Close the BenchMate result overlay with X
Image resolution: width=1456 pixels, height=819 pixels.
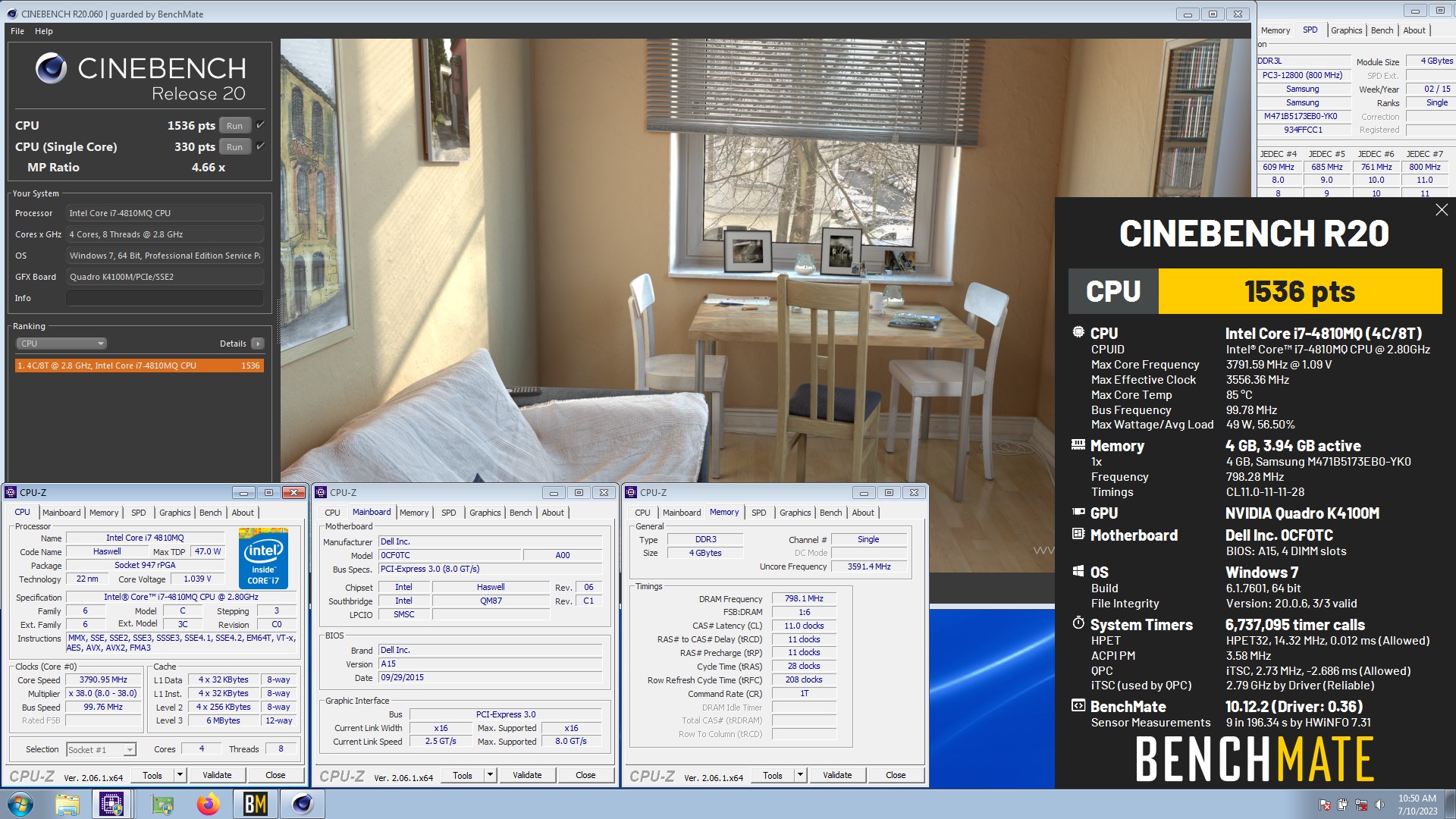click(1442, 210)
